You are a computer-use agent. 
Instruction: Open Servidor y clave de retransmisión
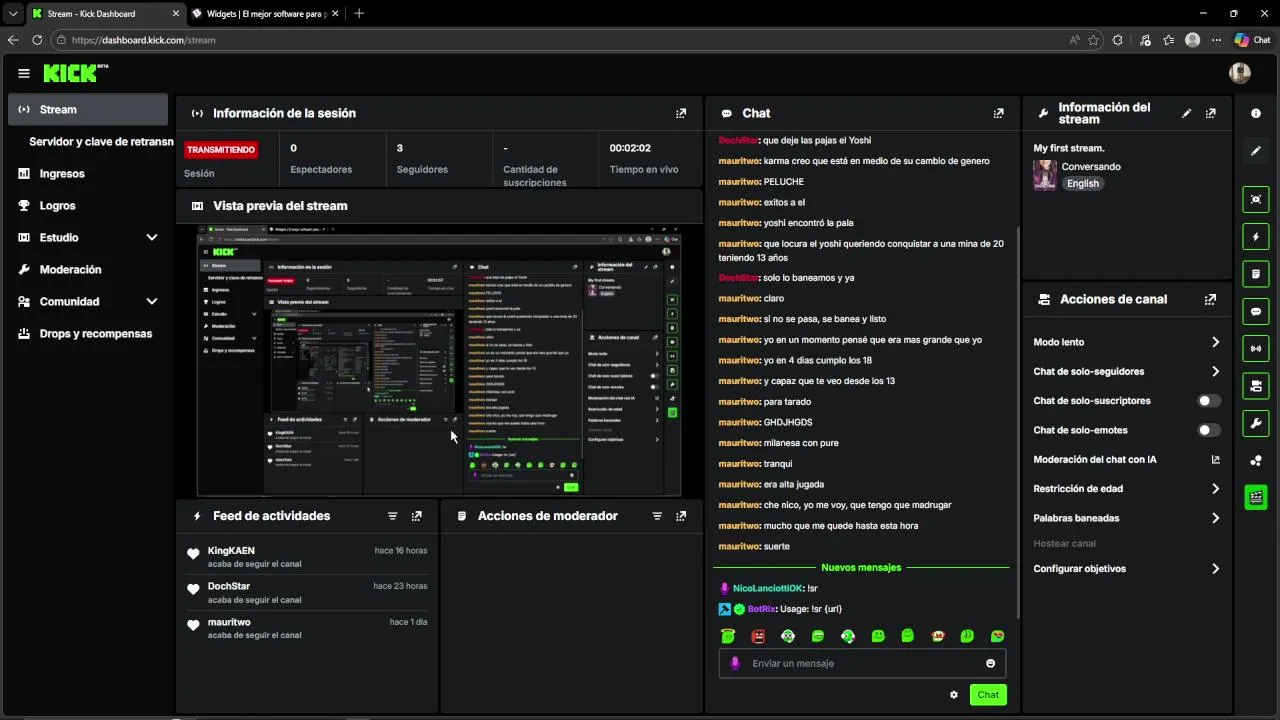pyautogui.click(x=100, y=142)
